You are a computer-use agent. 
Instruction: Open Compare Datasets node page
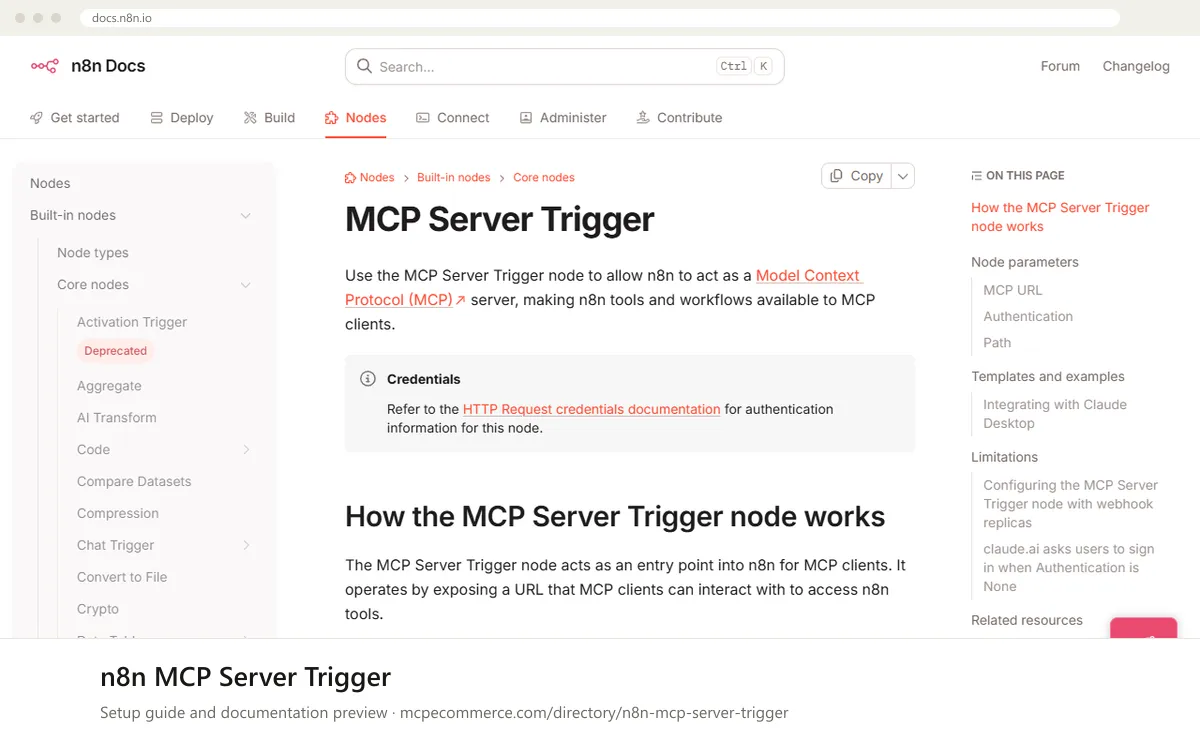[x=134, y=482]
